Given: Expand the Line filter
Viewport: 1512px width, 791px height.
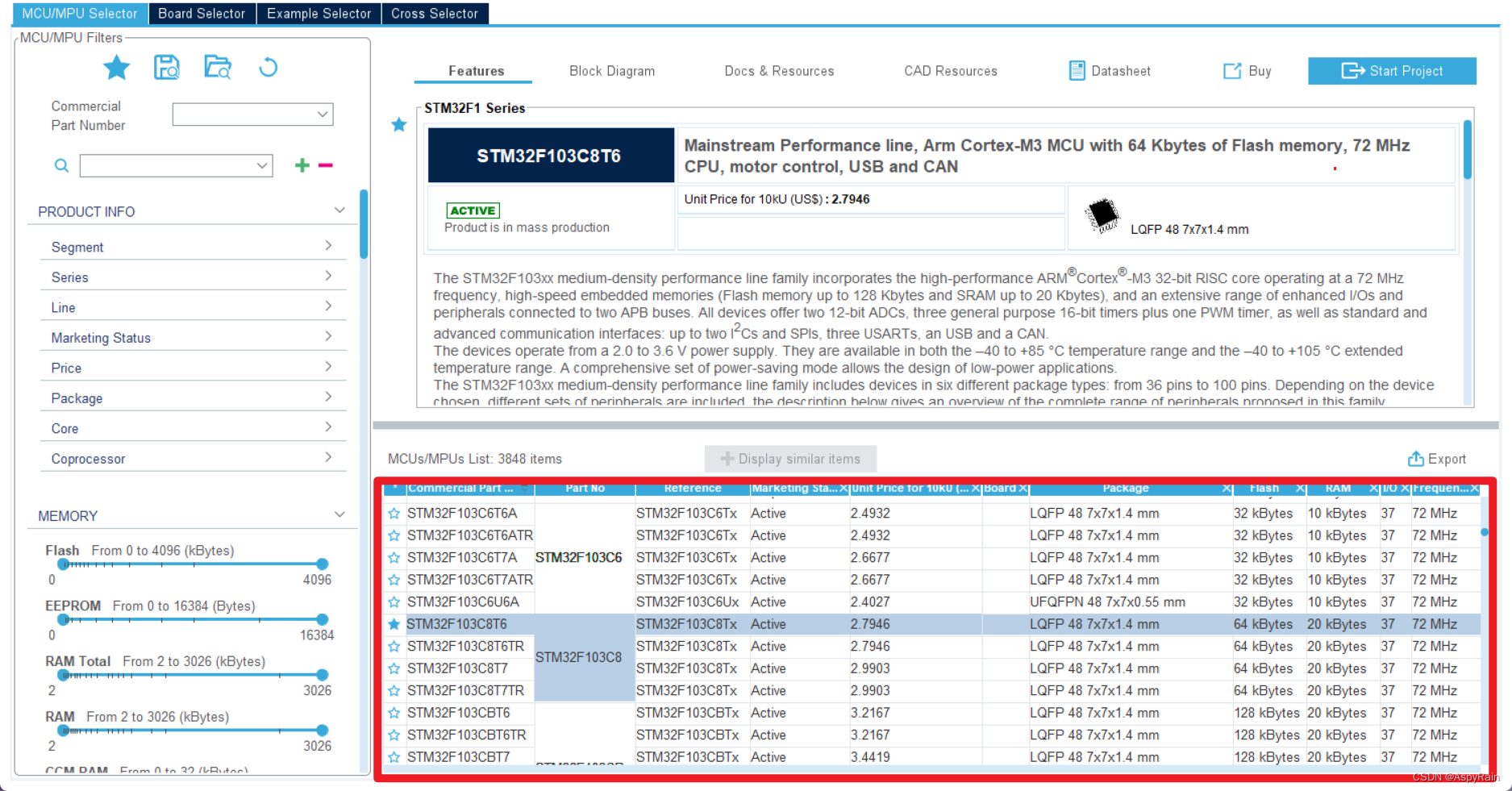Looking at the screenshot, I should tap(328, 306).
